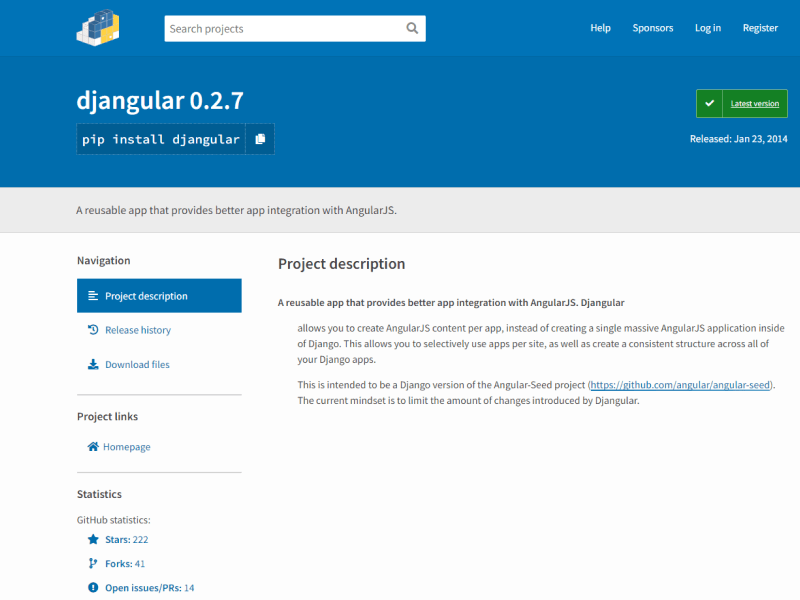Click the Navigation sidebar heading

click(x=104, y=260)
